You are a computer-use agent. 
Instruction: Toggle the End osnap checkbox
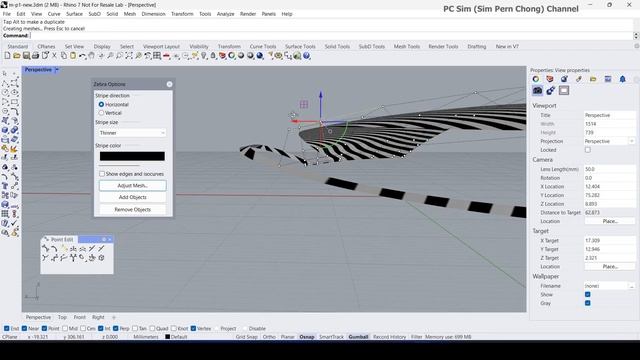[7, 328]
